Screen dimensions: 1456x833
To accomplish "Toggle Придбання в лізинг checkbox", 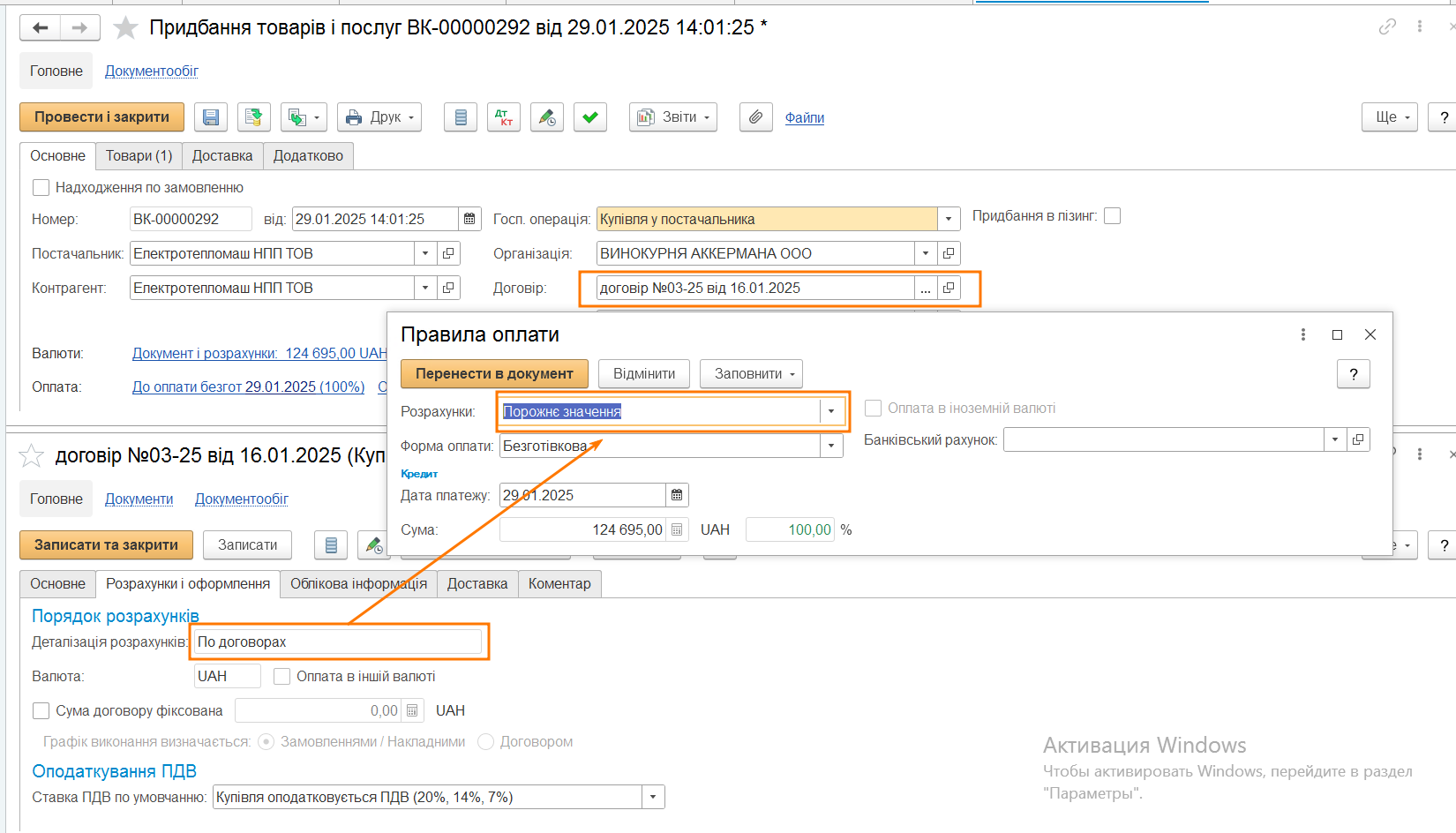I will [1113, 215].
